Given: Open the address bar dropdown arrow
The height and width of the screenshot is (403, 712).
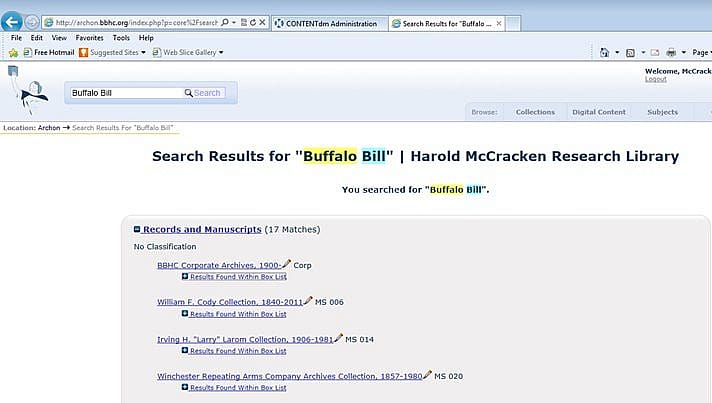Looking at the screenshot, I should click(234, 22).
